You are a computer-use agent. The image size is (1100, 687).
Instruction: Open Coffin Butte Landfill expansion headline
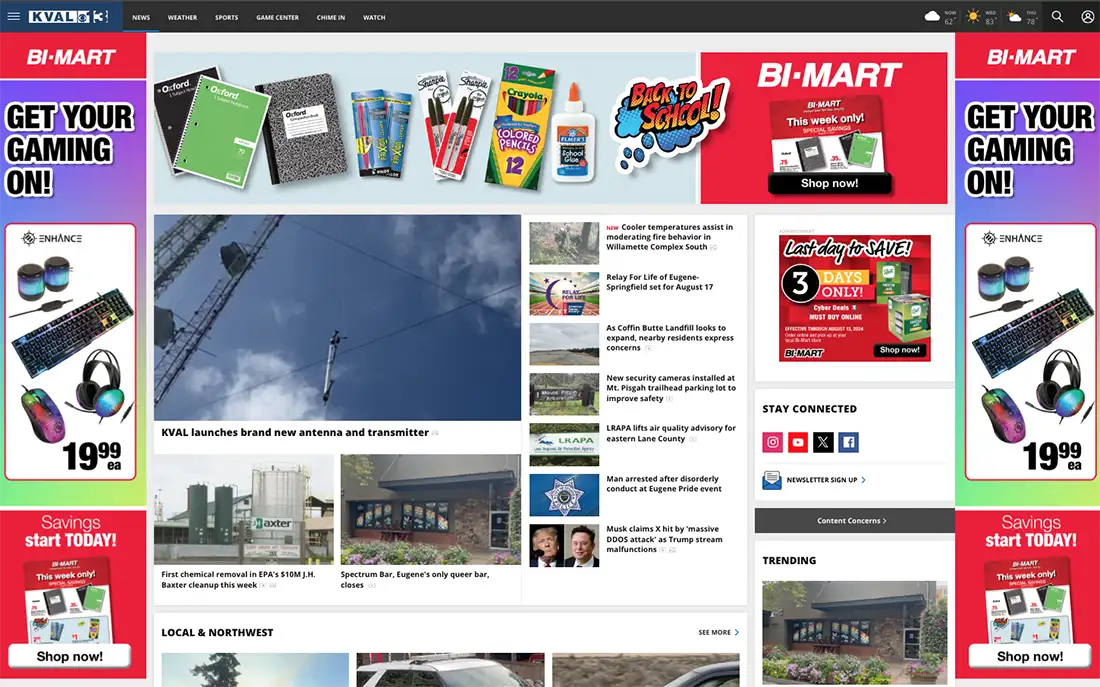[x=670, y=338]
